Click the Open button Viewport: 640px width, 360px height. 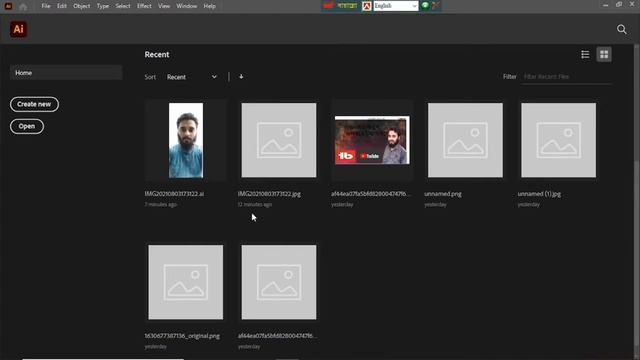point(27,126)
